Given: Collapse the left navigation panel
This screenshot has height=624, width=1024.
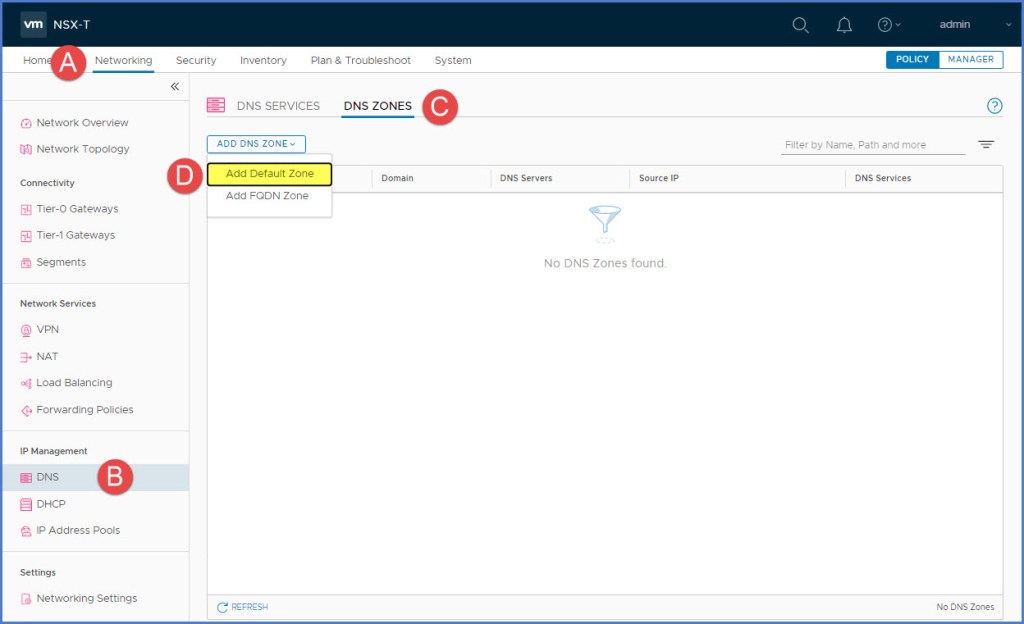Looking at the screenshot, I should (x=175, y=87).
